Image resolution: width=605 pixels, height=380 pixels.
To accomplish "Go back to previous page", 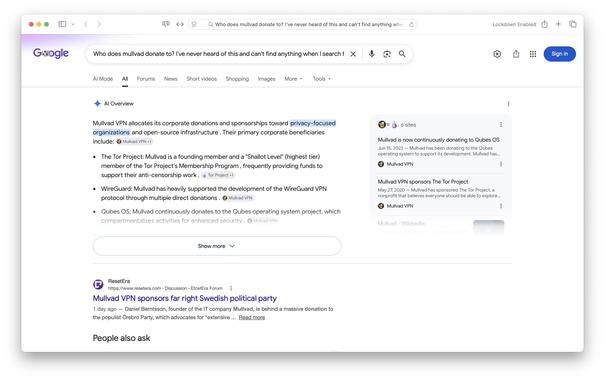I will pos(86,24).
